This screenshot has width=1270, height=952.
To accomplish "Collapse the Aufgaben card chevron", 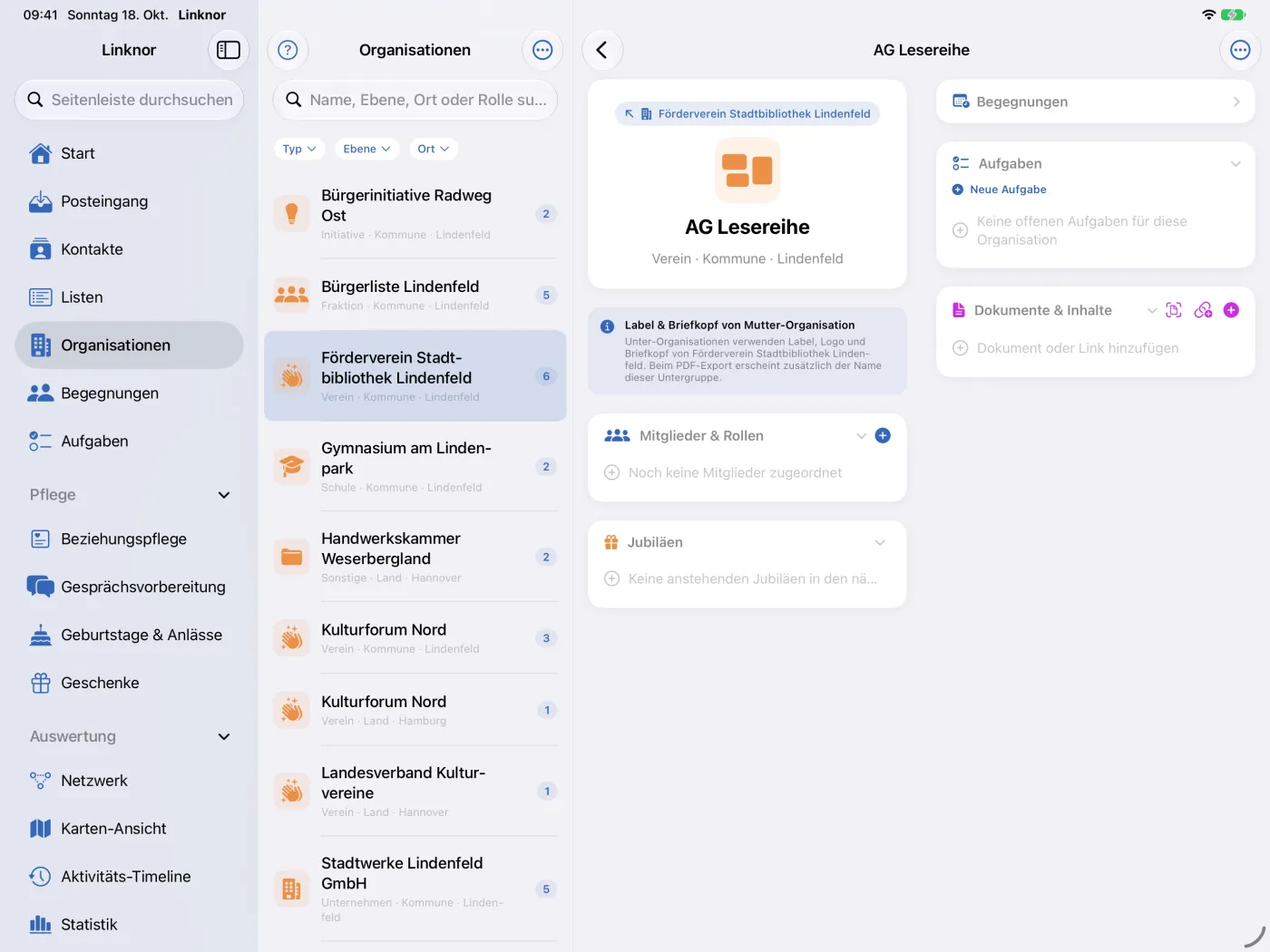I will click(x=1235, y=164).
